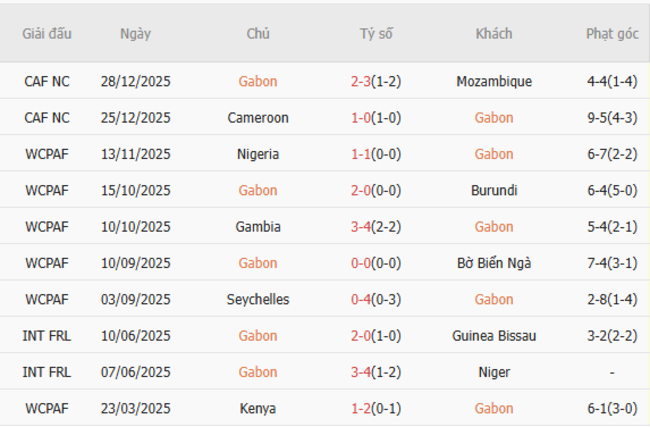Click the 9-5 corner stat for Cameroon match

598,118
